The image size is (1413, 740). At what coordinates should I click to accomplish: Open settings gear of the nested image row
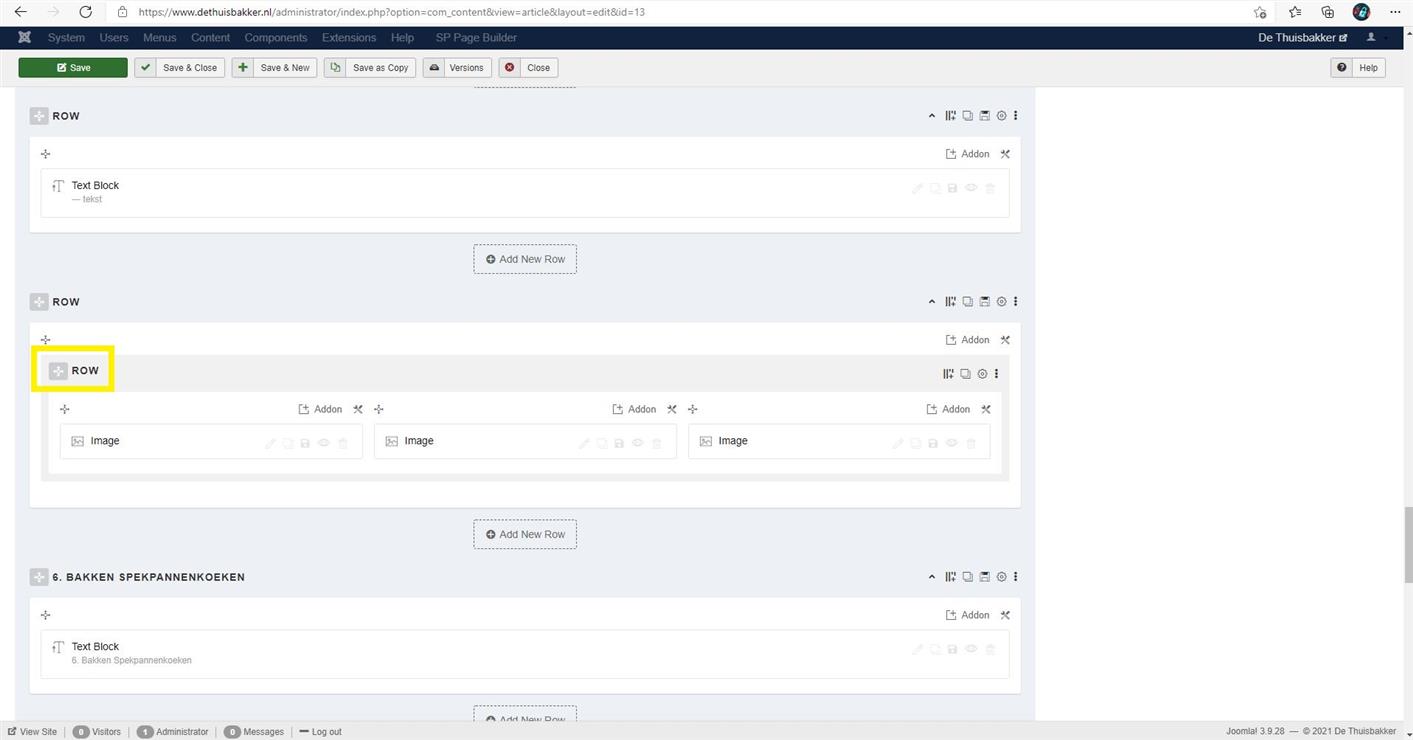[982, 374]
